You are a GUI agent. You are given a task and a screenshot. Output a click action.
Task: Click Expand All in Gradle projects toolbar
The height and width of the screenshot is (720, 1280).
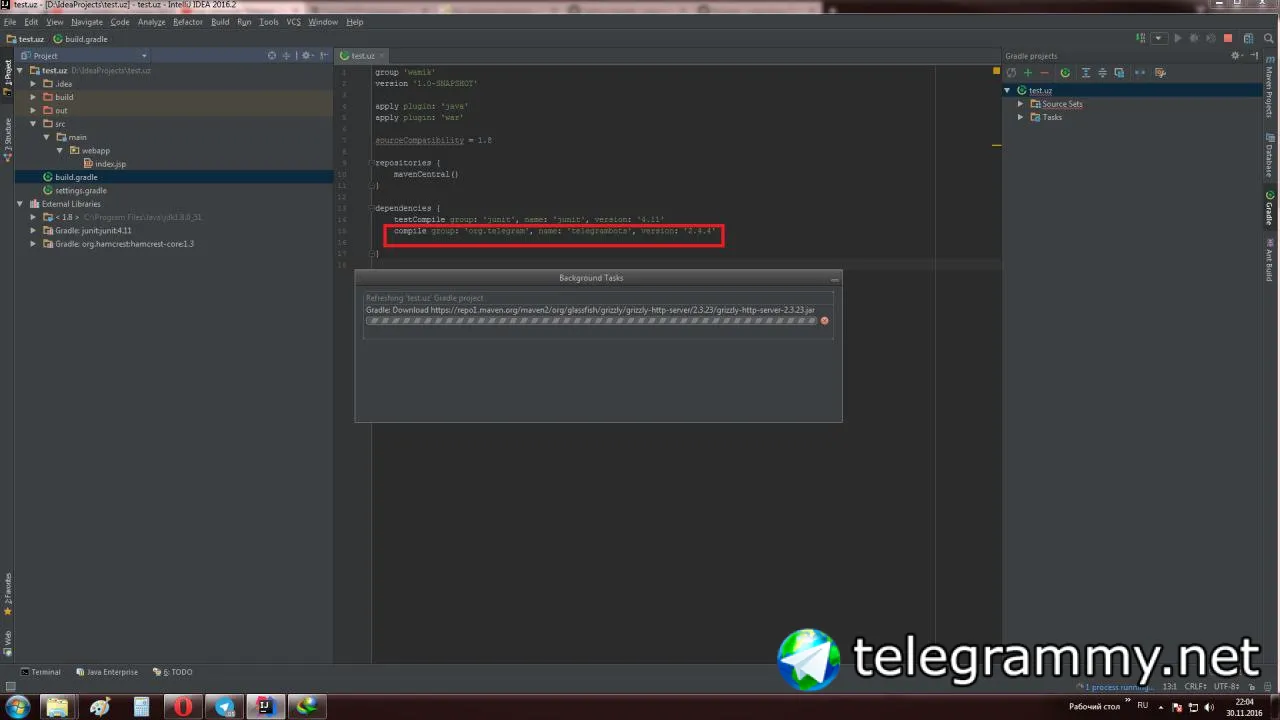[1086, 73]
